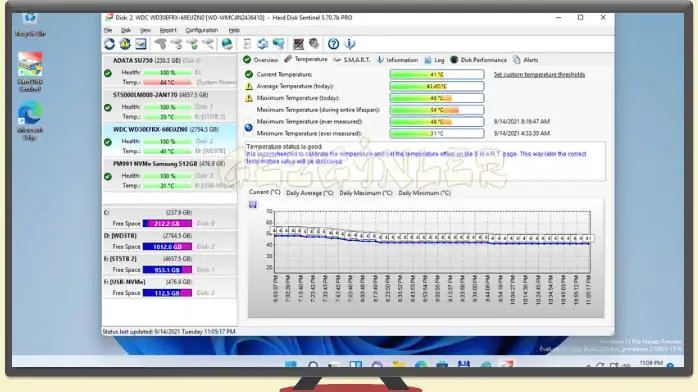The image size is (698, 392).
Task: Click the blue arrows document toolbar icon
Action: pyautogui.click(x=263, y=44)
